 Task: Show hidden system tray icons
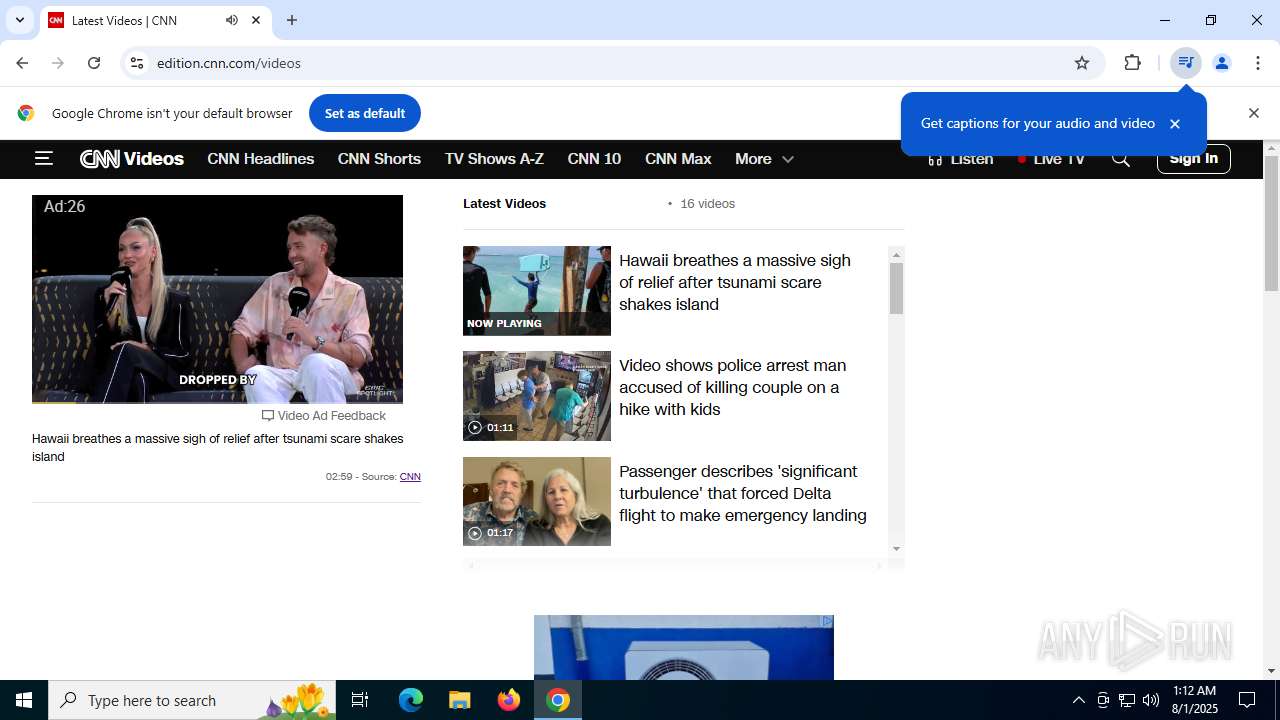coord(1078,700)
